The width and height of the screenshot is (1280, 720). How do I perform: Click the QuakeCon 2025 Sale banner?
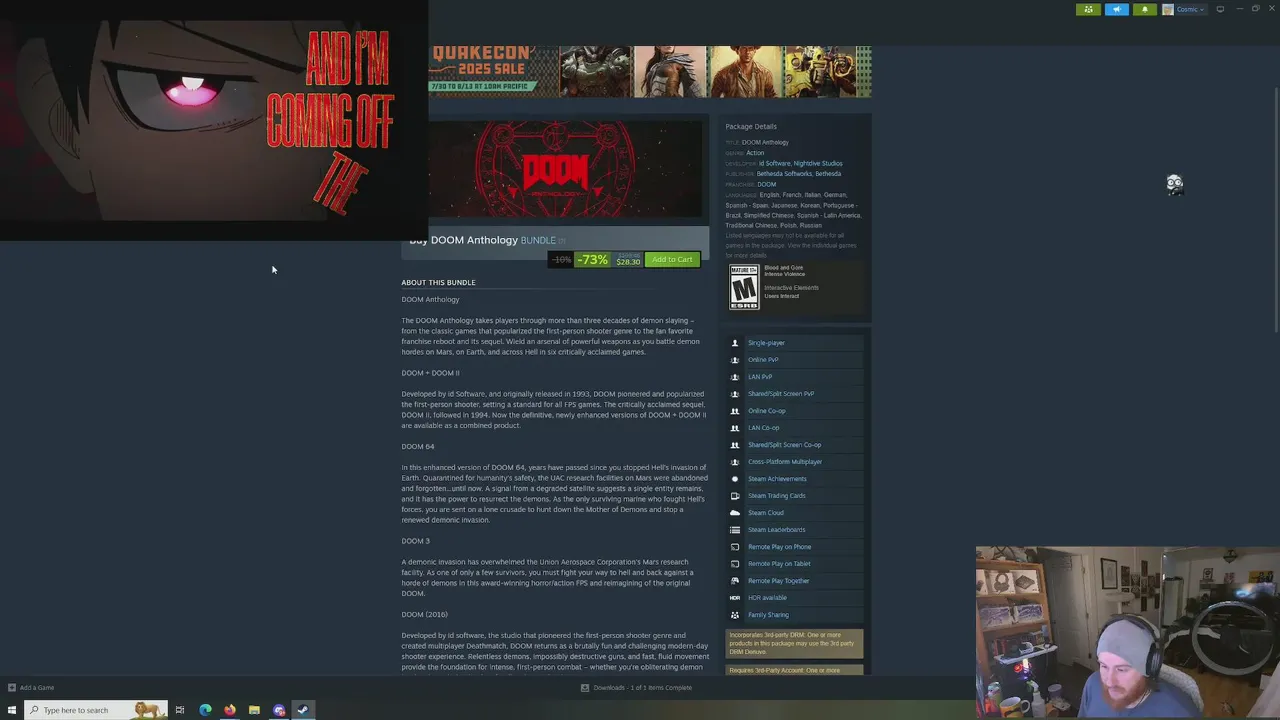(650, 71)
